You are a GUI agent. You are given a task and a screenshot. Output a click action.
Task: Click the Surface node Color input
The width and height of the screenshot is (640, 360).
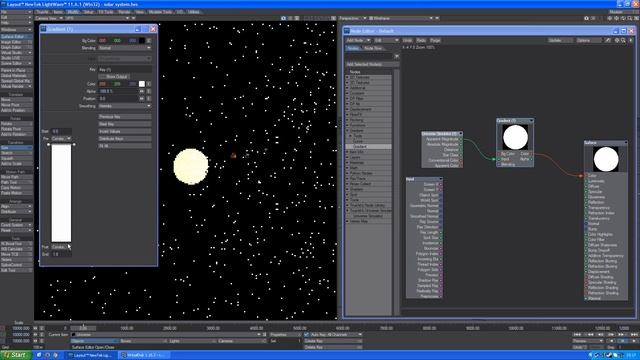(x=586, y=176)
